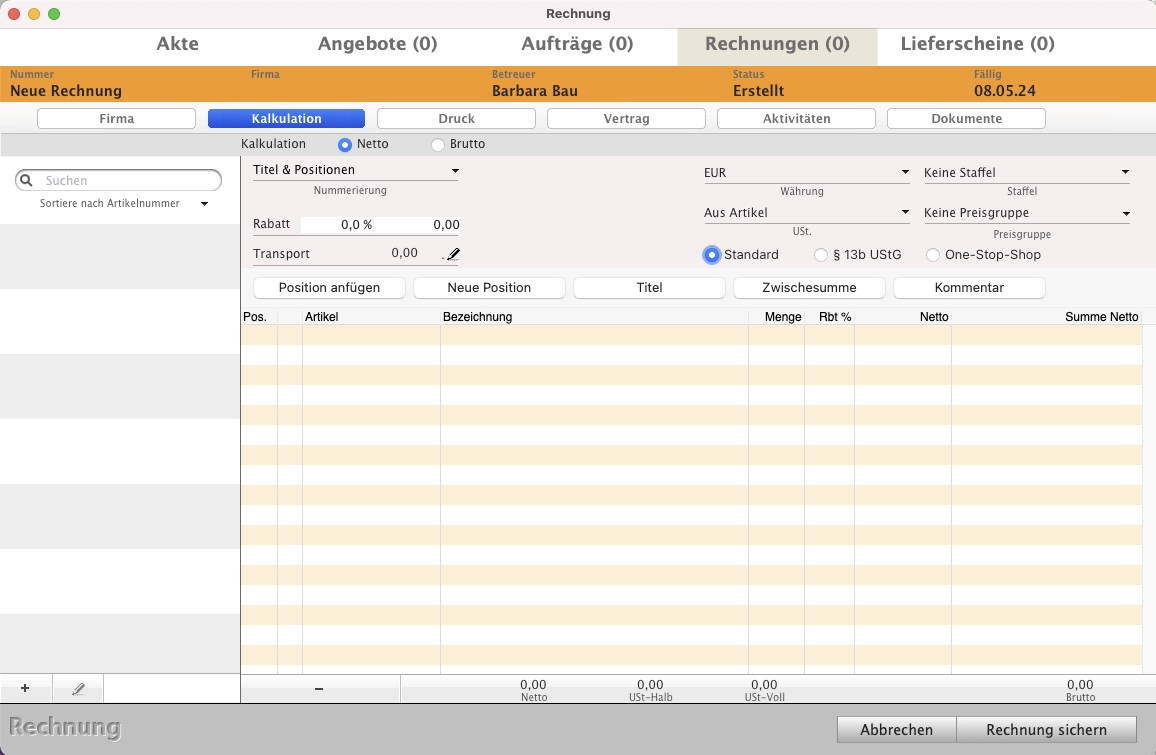Image resolution: width=1156 pixels, height=755 pixels.
Task: Click the Rechnung sichern button
Action: pos(1046,730)
